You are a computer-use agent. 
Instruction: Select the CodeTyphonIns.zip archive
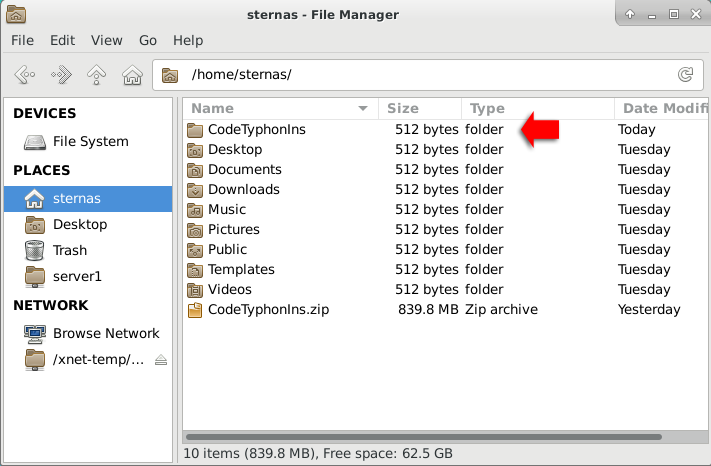(446, 310)
